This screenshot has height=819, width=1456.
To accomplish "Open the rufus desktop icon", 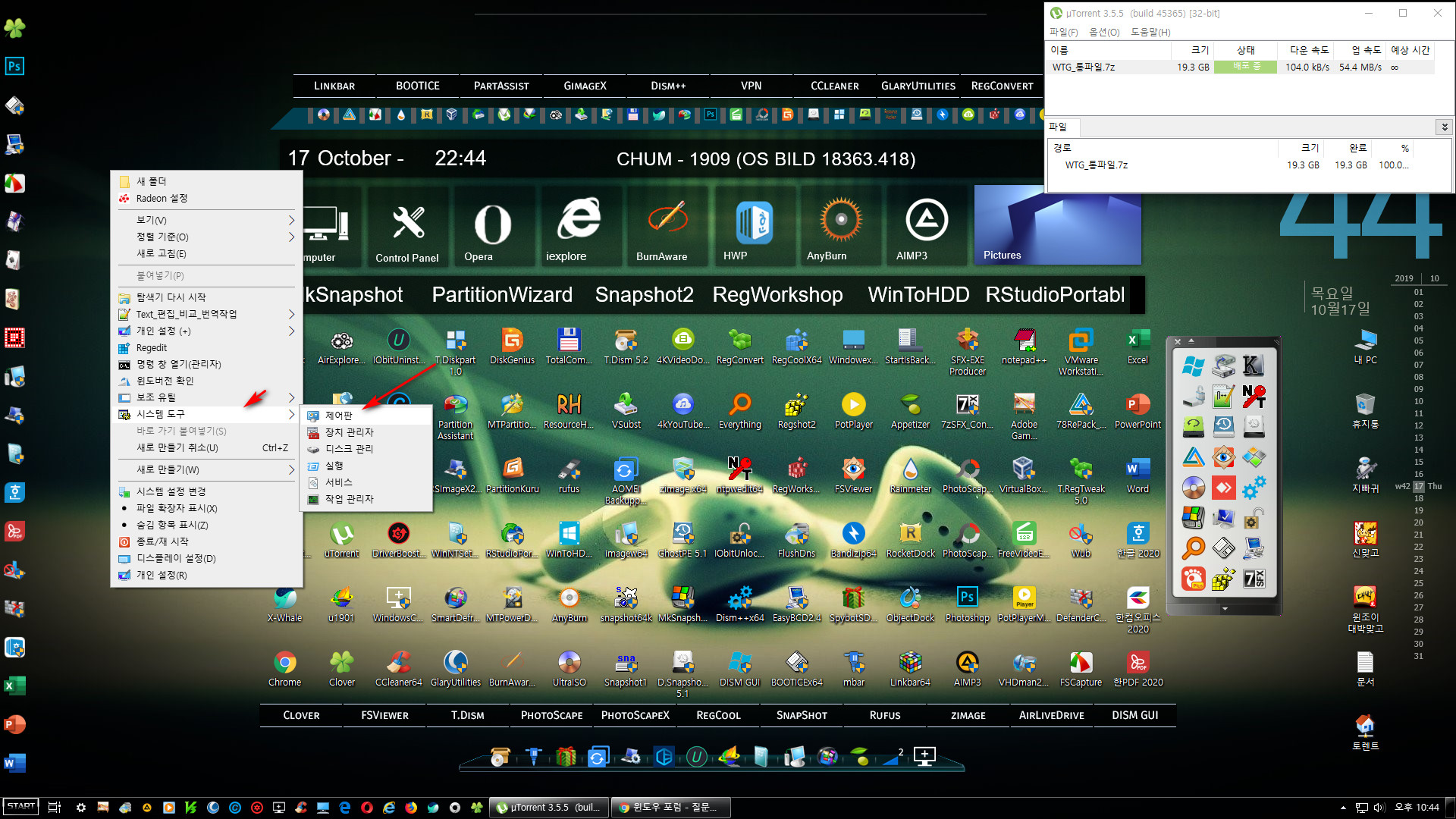I will coord(569,475).
